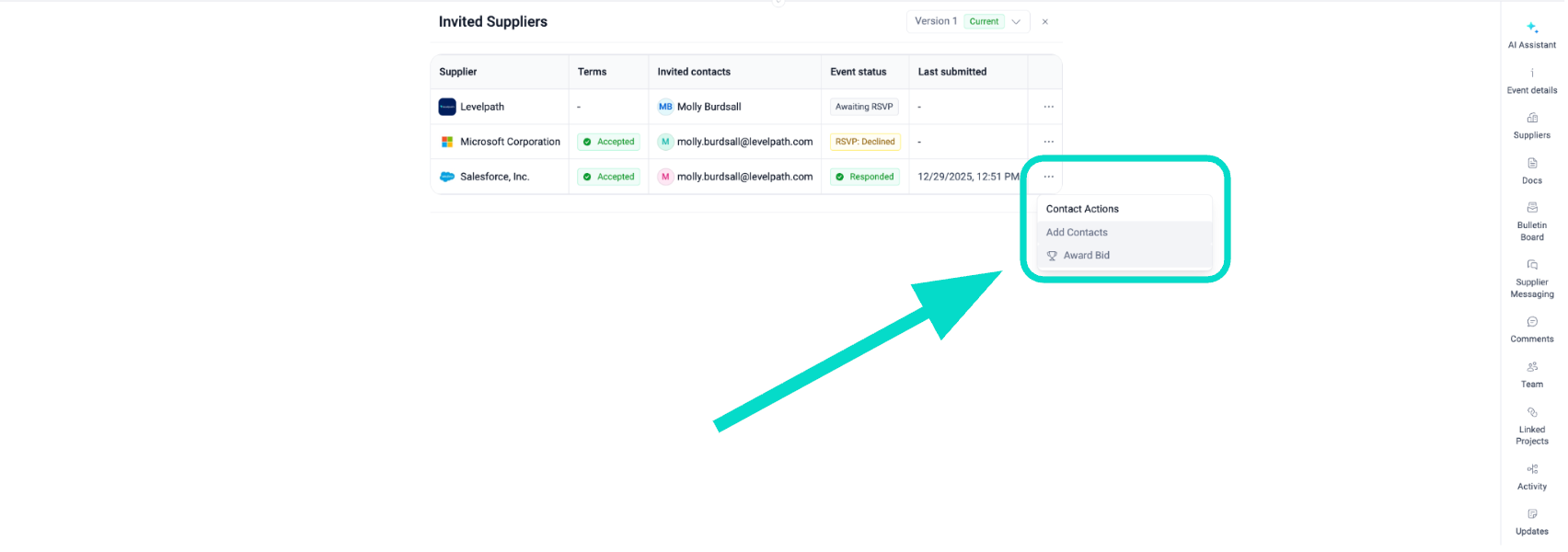Choose Award Bid menu option
This screenshot has height=552, width=1568.
1086,256
